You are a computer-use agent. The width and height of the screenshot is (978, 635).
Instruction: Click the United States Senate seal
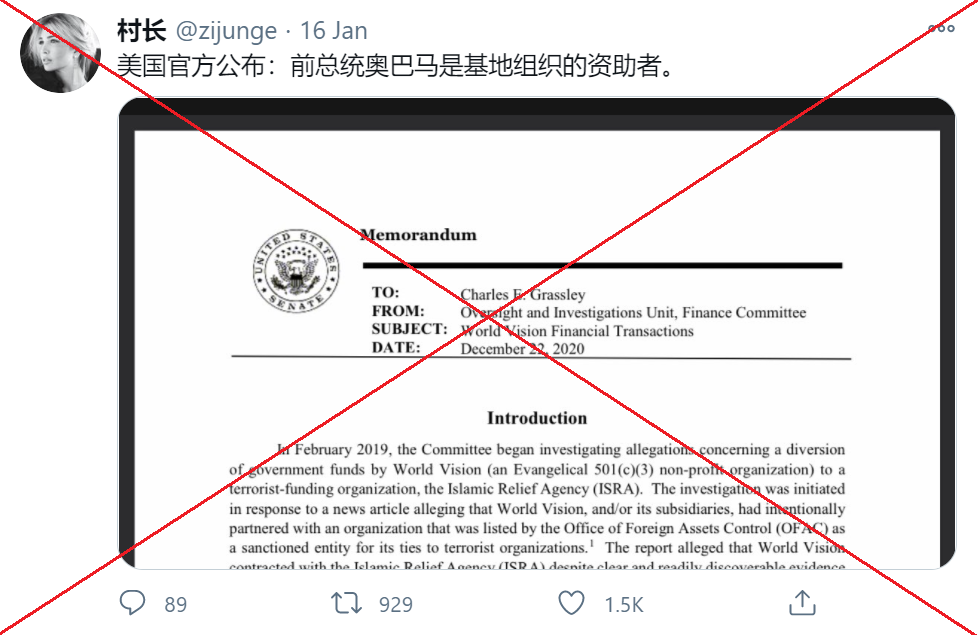[x=296, y=270]
